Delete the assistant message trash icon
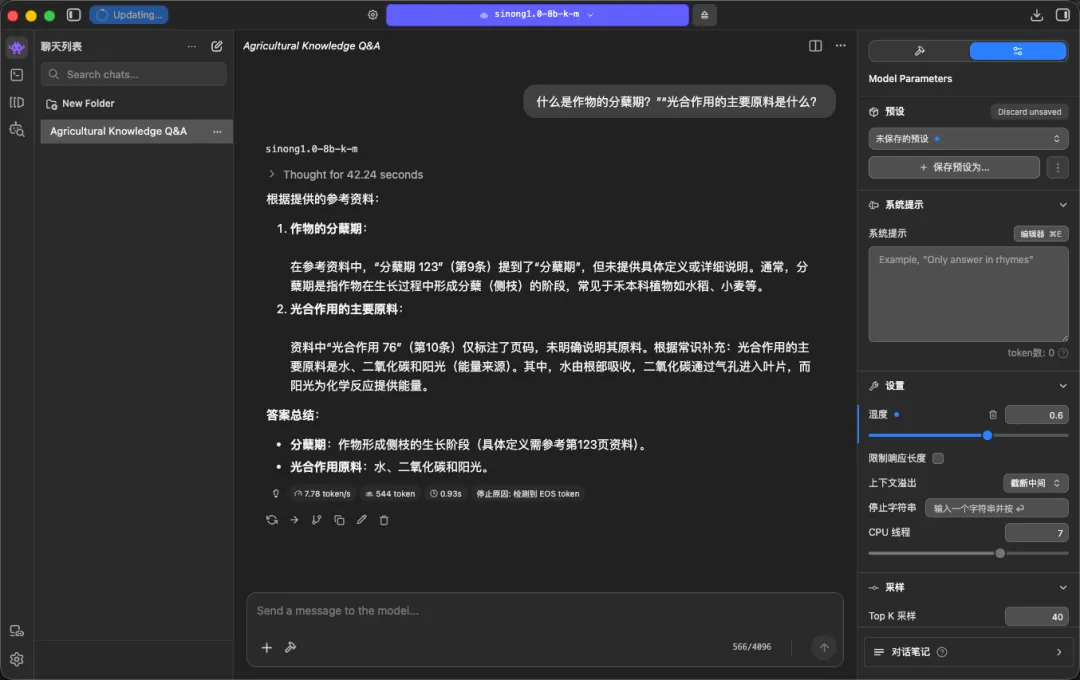 pos(384,520)
